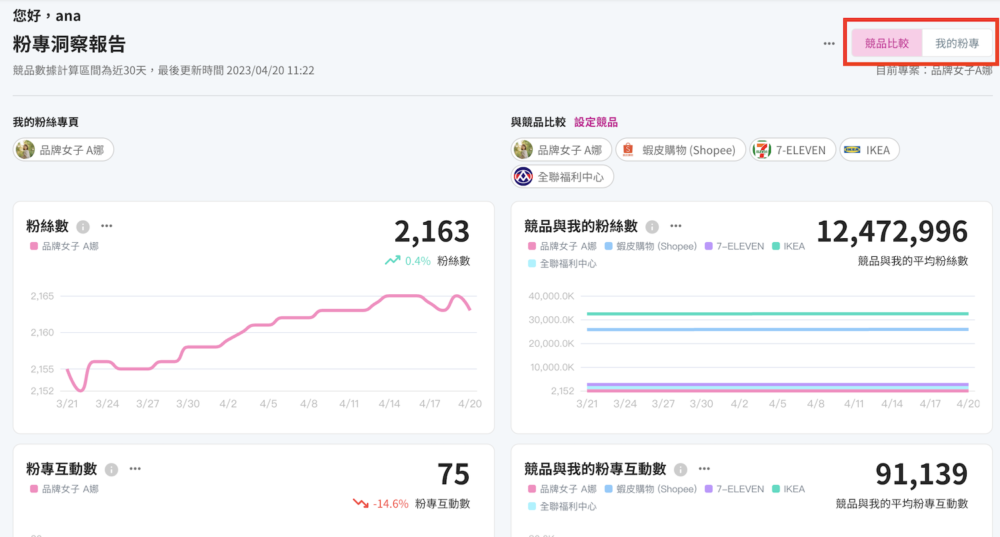Open the three-dot menu next to 粉絲數
This screenshot has width=1000, height=537.
(107, 226)
